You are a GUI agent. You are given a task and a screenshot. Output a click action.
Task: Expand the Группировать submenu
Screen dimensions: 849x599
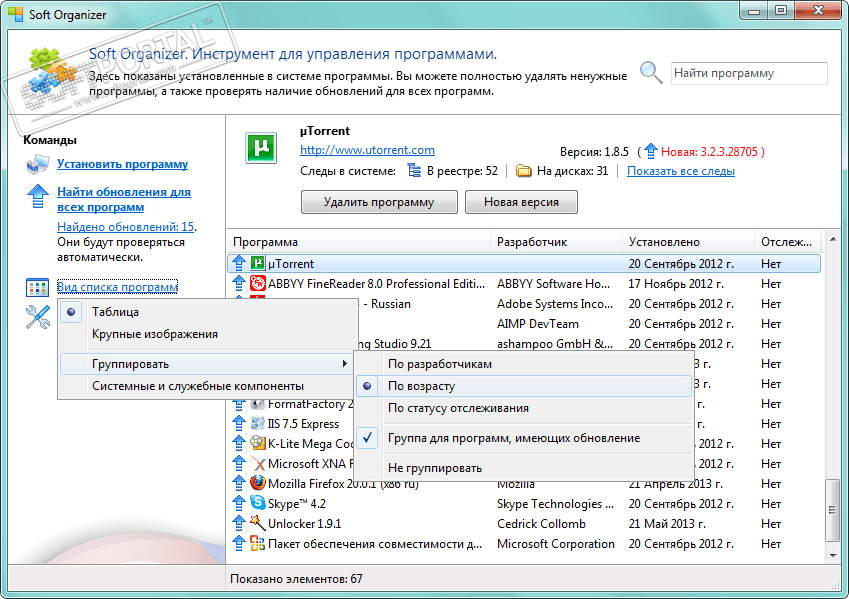[206, 364]
